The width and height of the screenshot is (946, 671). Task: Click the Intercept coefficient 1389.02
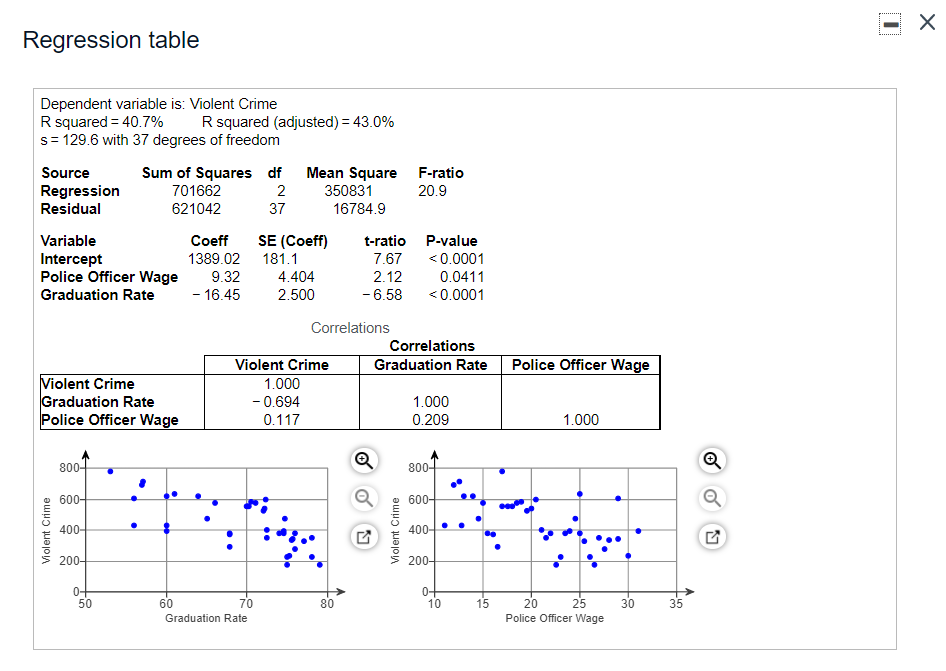point(214,259)
